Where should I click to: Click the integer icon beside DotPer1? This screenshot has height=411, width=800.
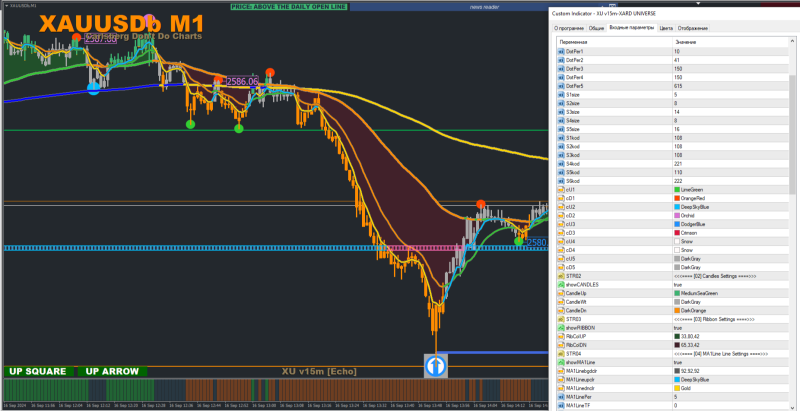click(x=562, y=52)
